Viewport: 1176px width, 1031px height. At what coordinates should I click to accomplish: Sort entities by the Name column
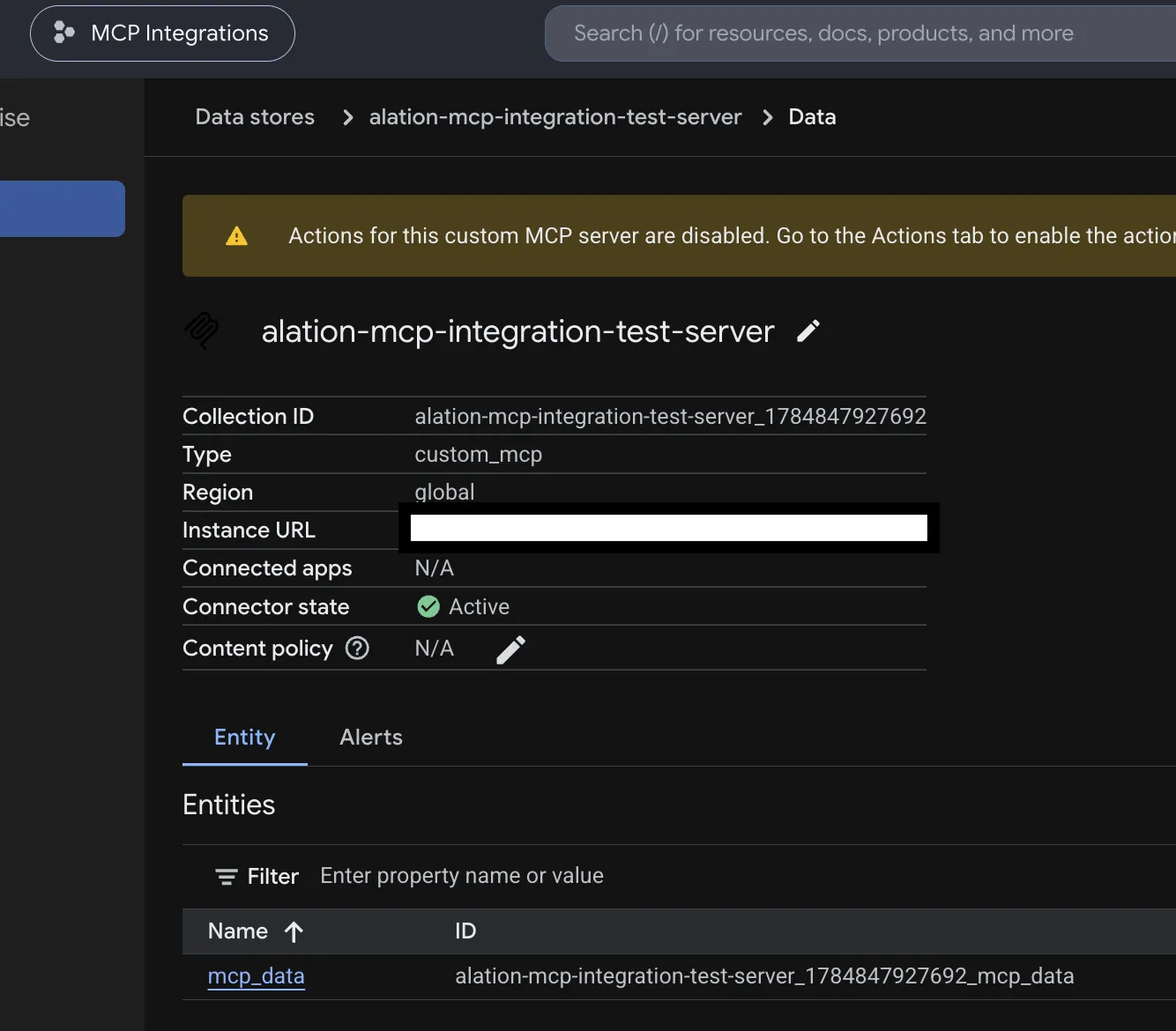pos(238,931)
